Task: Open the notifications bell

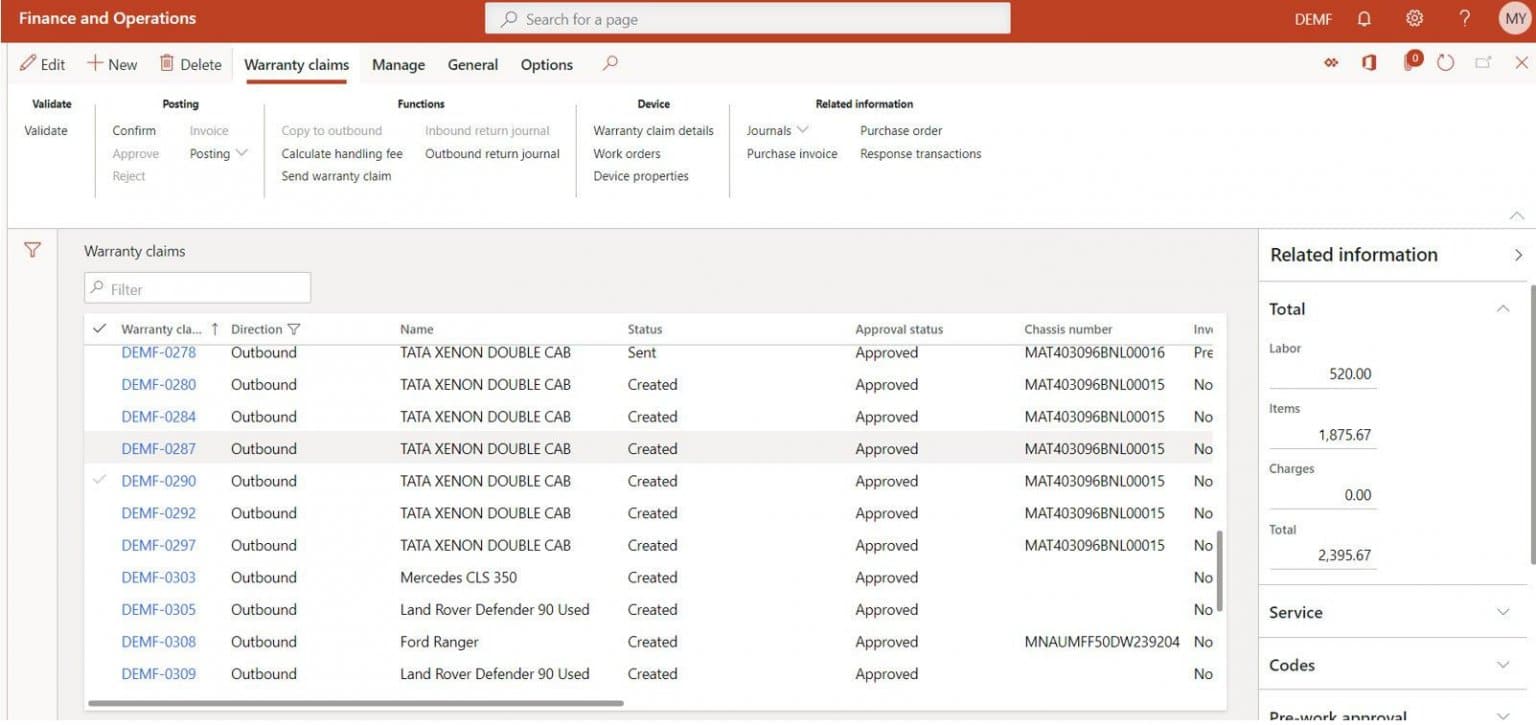Action: [1362, 18]
